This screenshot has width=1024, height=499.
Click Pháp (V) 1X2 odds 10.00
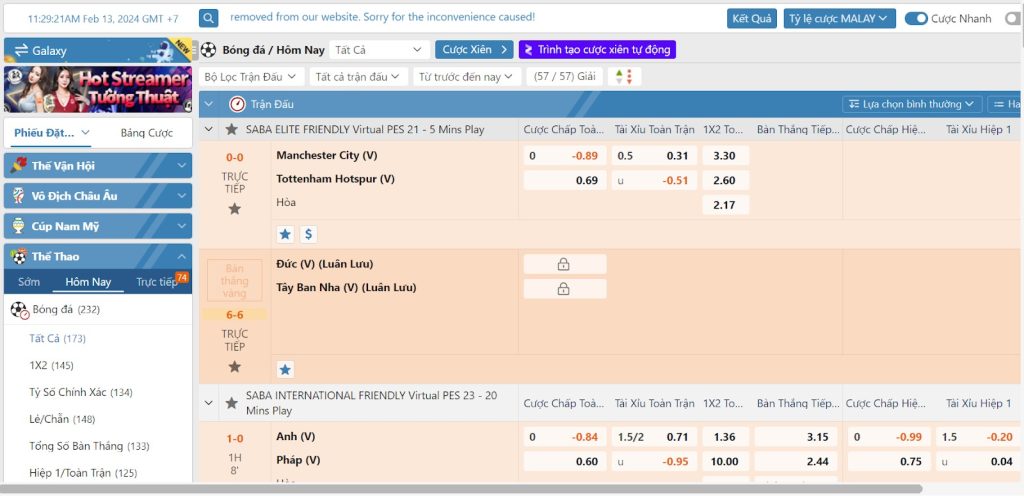[x=725, y=461]
